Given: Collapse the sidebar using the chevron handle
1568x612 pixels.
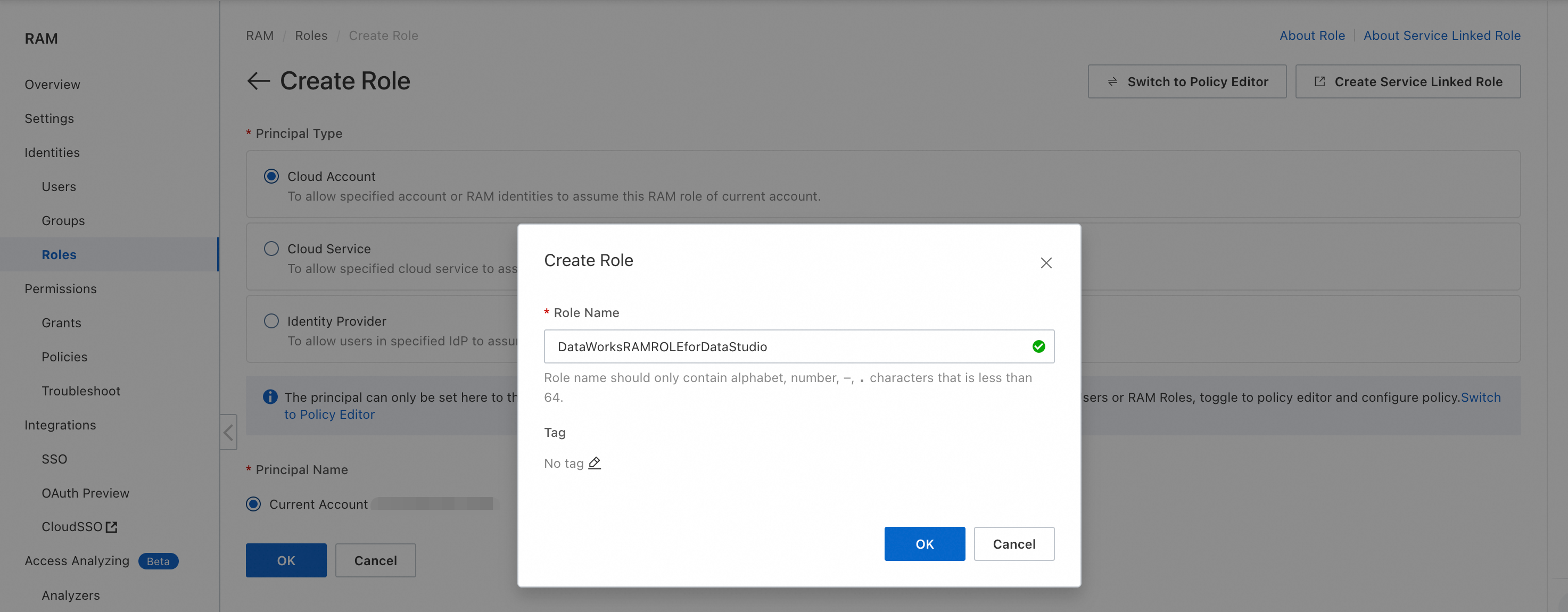Looking at the screenshot, I should [228, 433].
